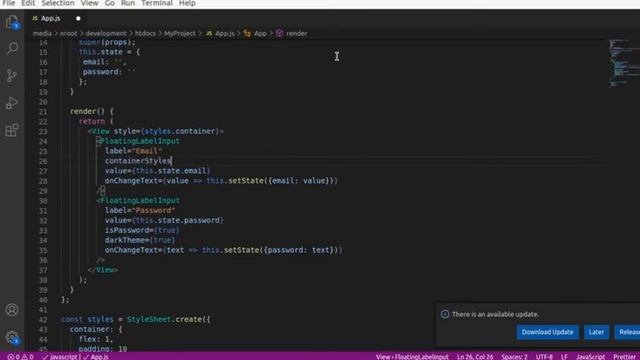Click the 'App.js' status bar item

96,357
